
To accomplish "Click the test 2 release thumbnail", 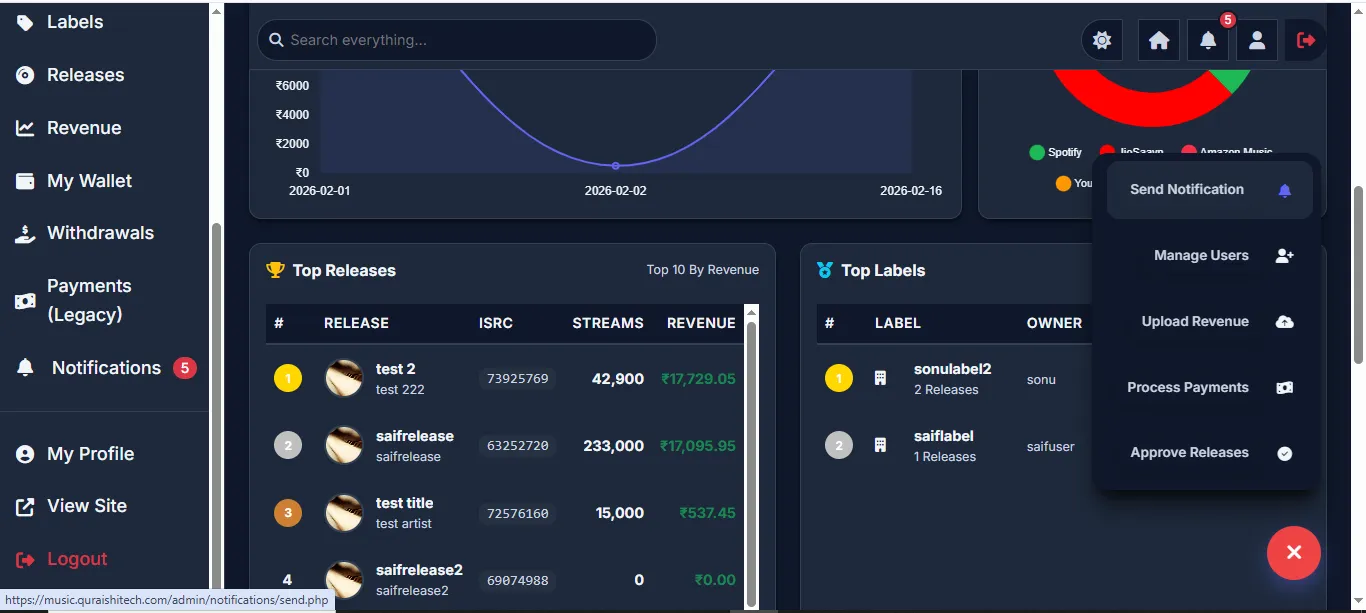I will click(x=344, y=379).
